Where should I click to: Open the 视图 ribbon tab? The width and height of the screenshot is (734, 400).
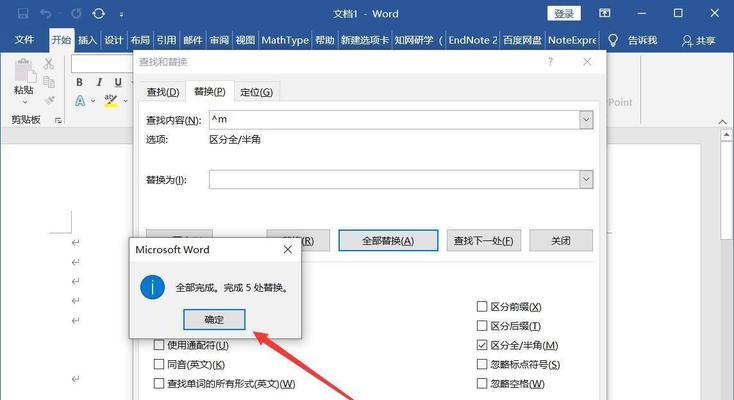click(245, 40)
